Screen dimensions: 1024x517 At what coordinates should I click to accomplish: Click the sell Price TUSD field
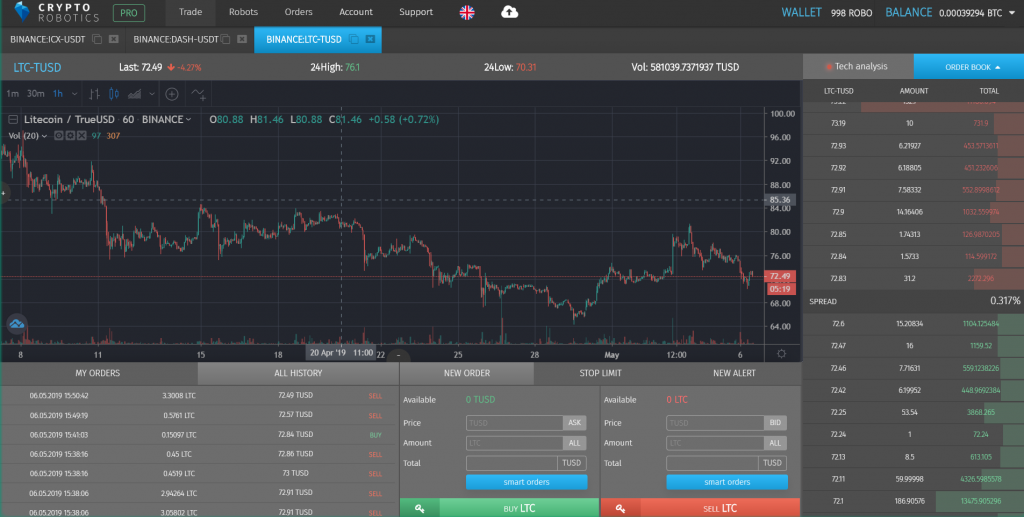pyautogui.click(x=715, y=423)
